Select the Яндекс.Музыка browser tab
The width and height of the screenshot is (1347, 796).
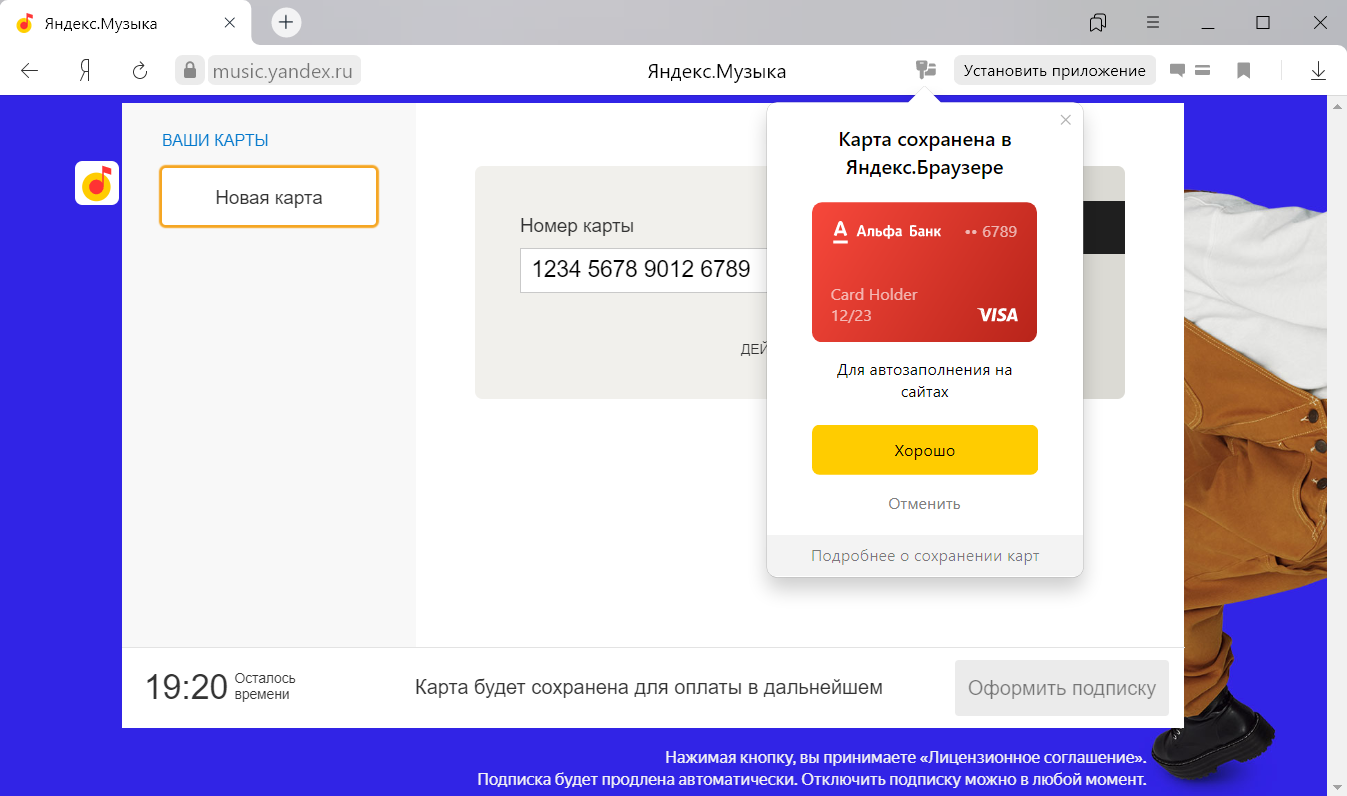pos(126,23)
